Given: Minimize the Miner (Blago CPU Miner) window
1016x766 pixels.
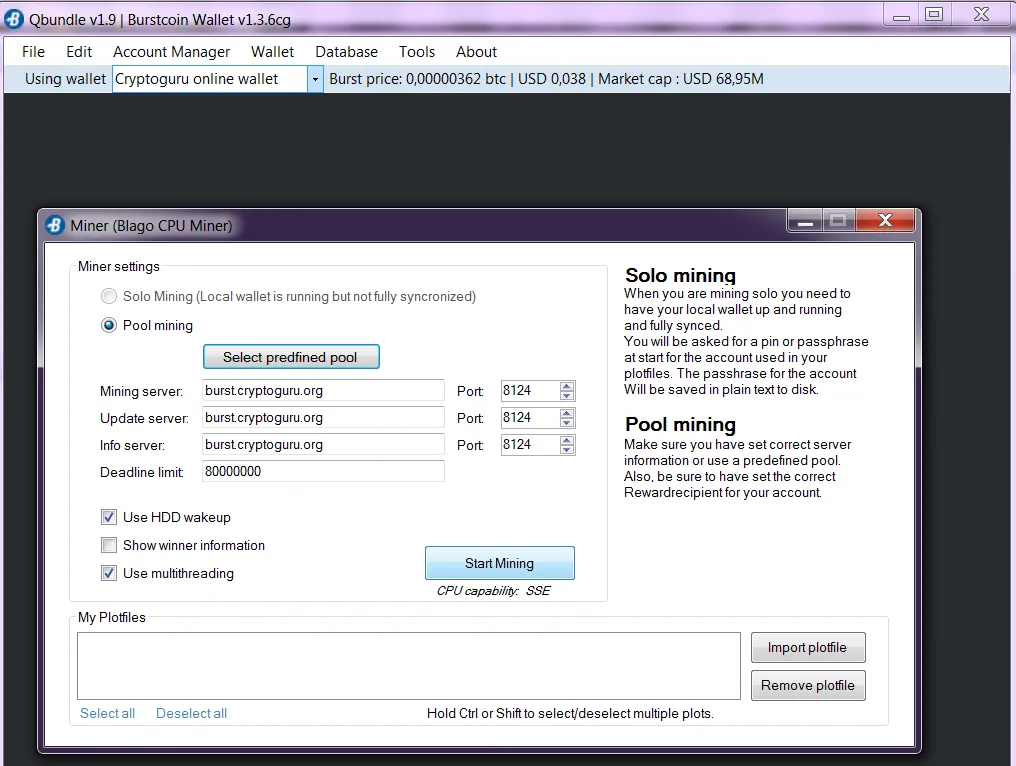Looking at the screenshot, I should tap(805, 221).
